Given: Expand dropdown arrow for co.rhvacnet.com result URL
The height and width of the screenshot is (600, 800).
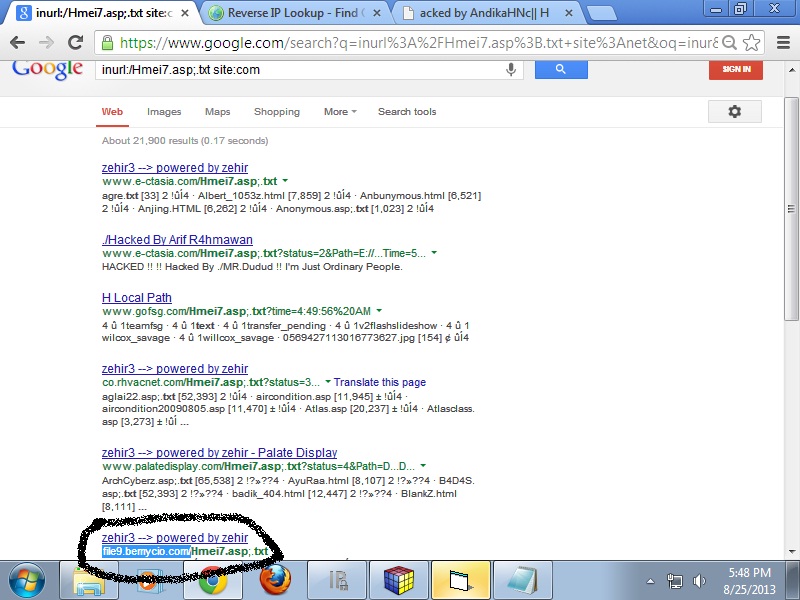Looking at the screenshot, I should coord(328,382).
